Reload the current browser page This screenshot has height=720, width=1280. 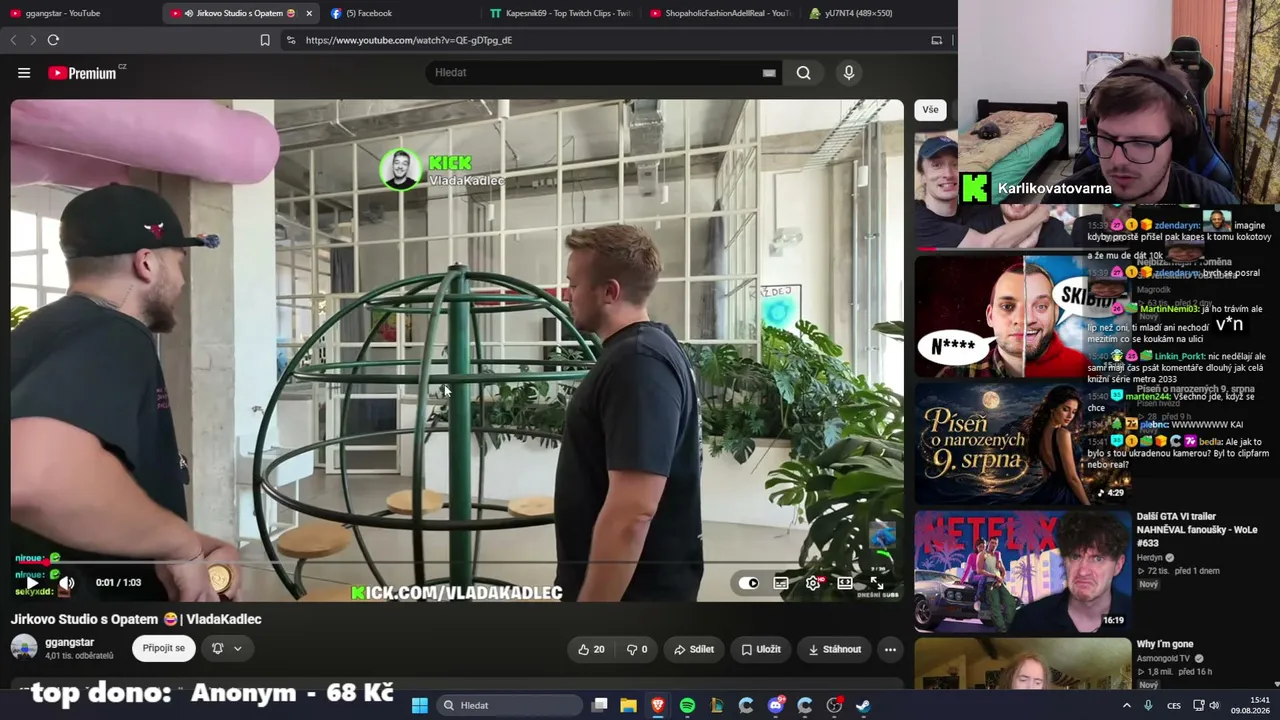(53, 40)
